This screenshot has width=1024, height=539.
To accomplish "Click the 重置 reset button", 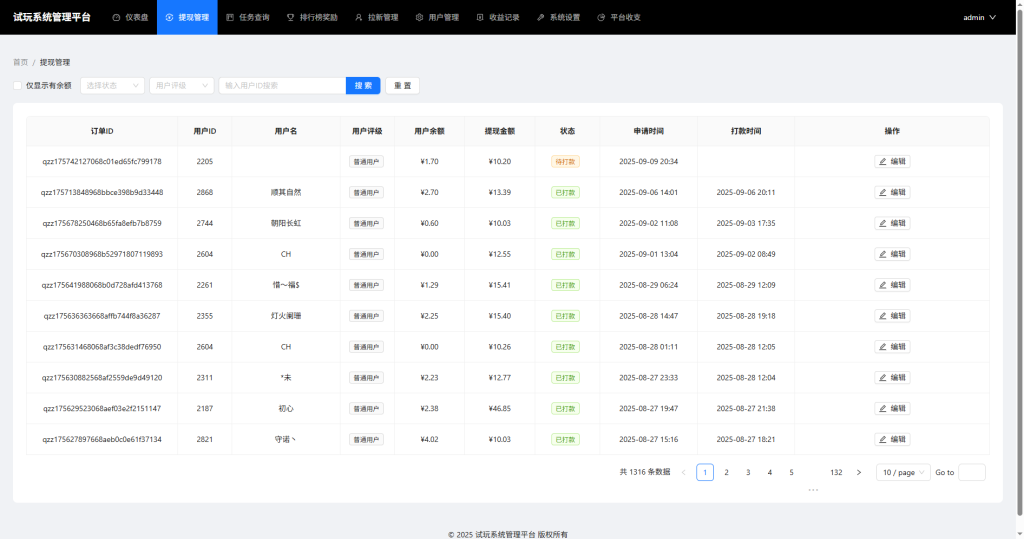I will point(402,86).
